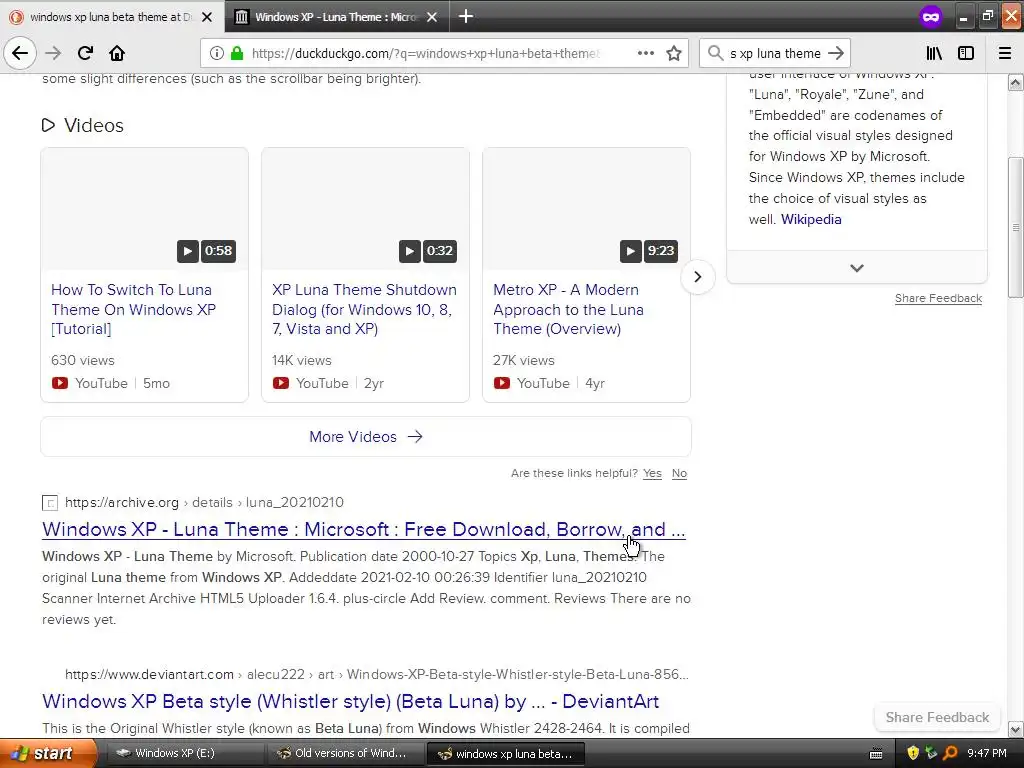Click More Videos button

(x=366, y=437)
